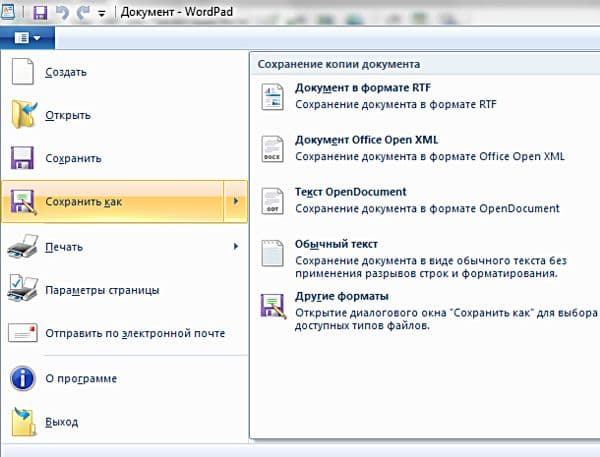600x457 pixels.
Task: Expand the Сохранить как submenu arrow
Action: click(x=235, y=202)
